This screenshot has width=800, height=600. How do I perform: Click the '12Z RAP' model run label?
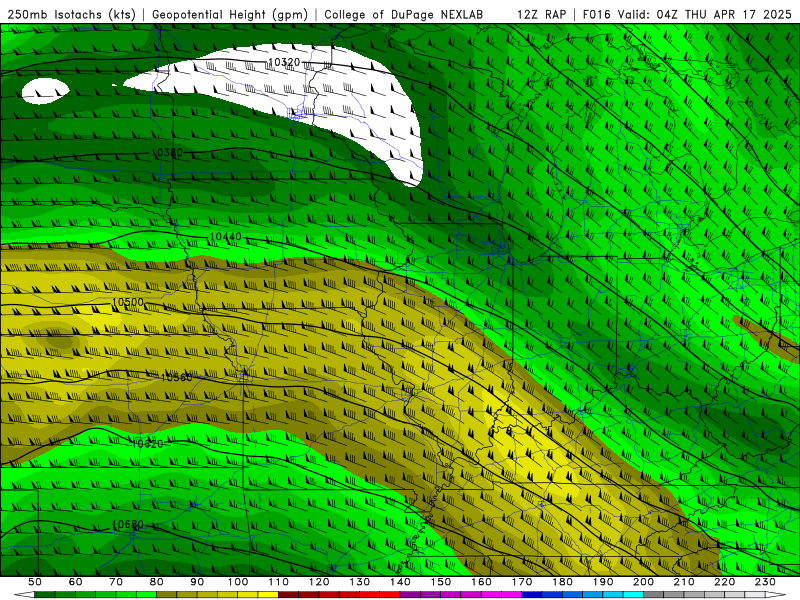(541, 15)
